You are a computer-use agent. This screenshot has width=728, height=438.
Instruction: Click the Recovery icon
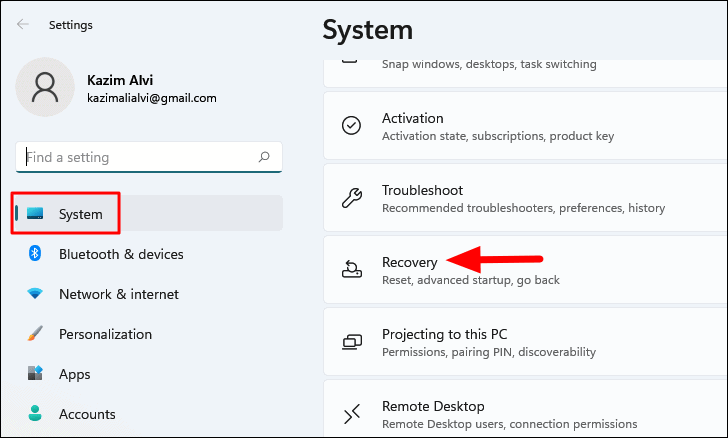point(351,269)
